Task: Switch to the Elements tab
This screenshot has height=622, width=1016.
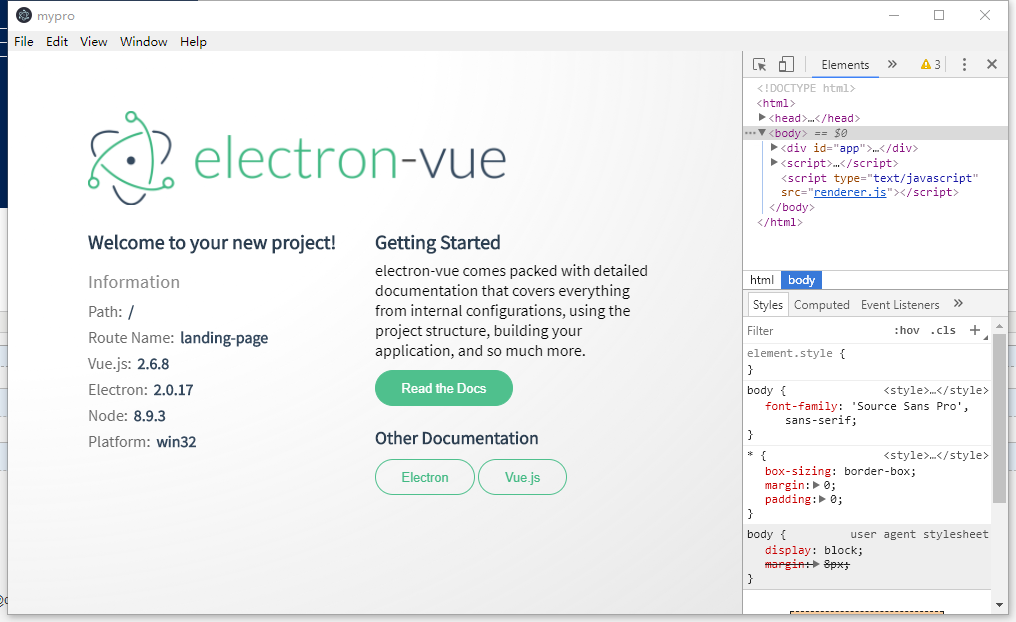Action: pyautogui.click(x=845, y=65)
